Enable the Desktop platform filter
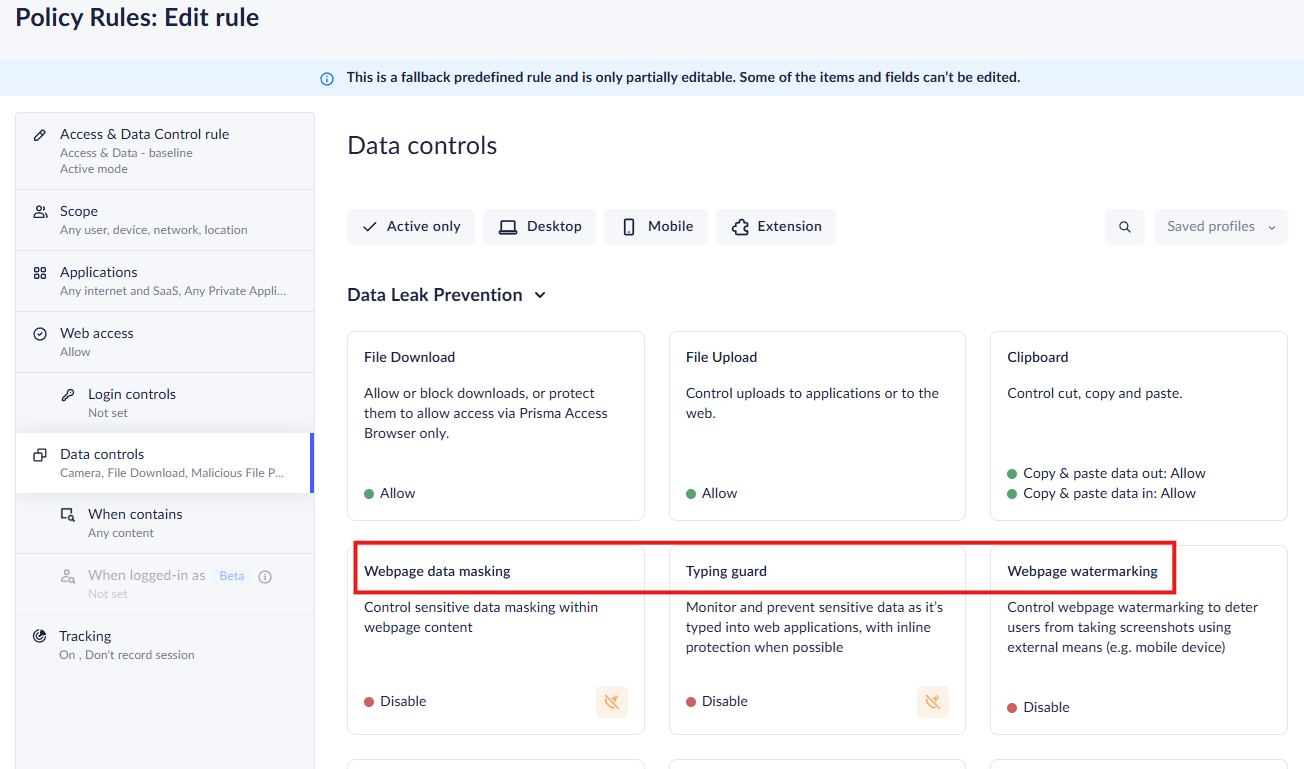Screen dimensions: 1304x769 pos(539,227)
